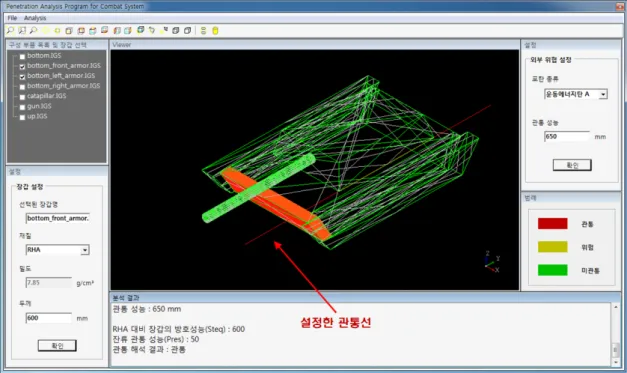The width and height of the screenshot is (627, 373).
Task: Expand the 운동에너지탄 A threat type dropdown
Action: tap(603, 94)
